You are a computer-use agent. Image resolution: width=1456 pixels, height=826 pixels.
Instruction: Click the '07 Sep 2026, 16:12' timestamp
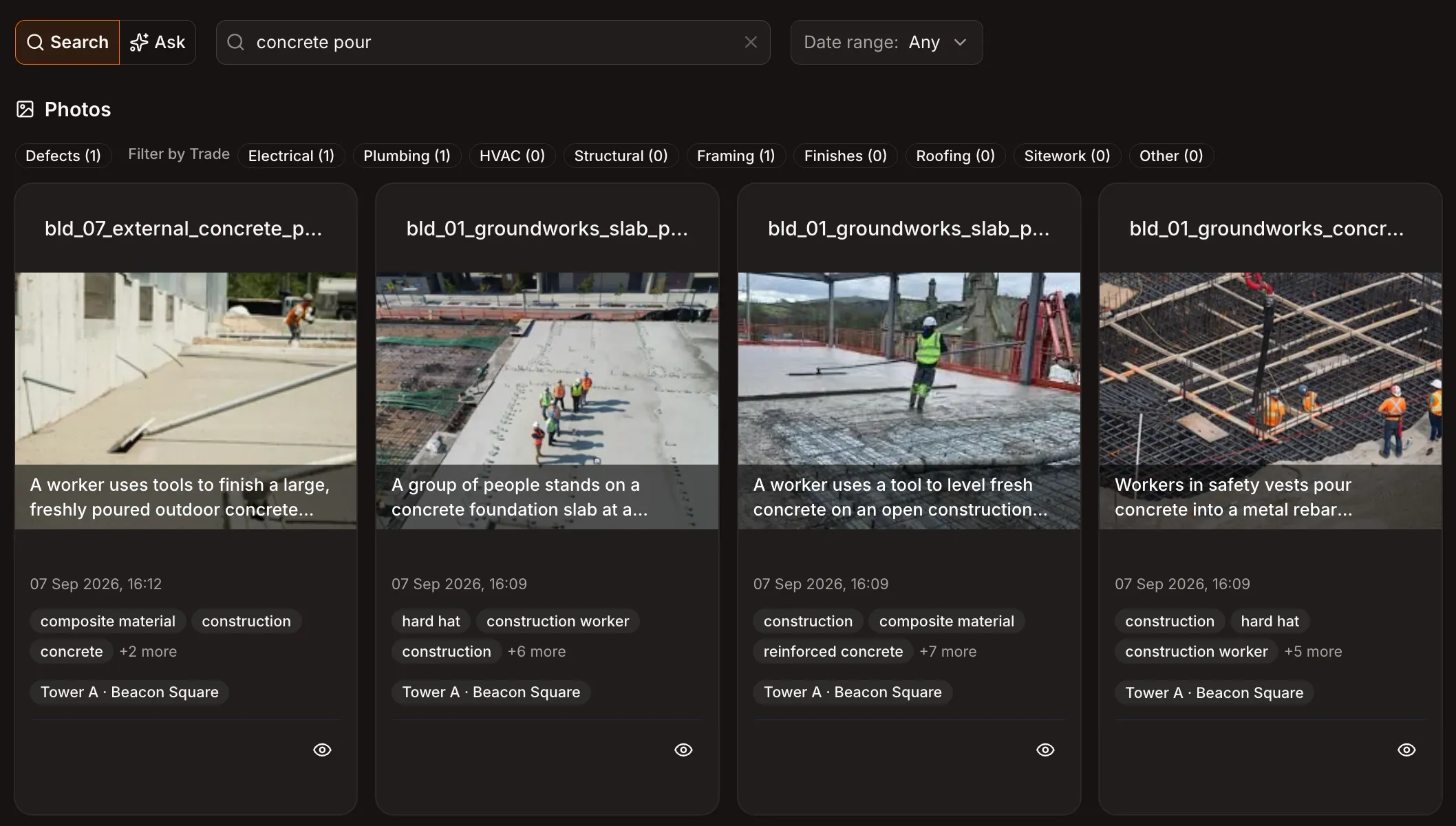click(96, 584)
